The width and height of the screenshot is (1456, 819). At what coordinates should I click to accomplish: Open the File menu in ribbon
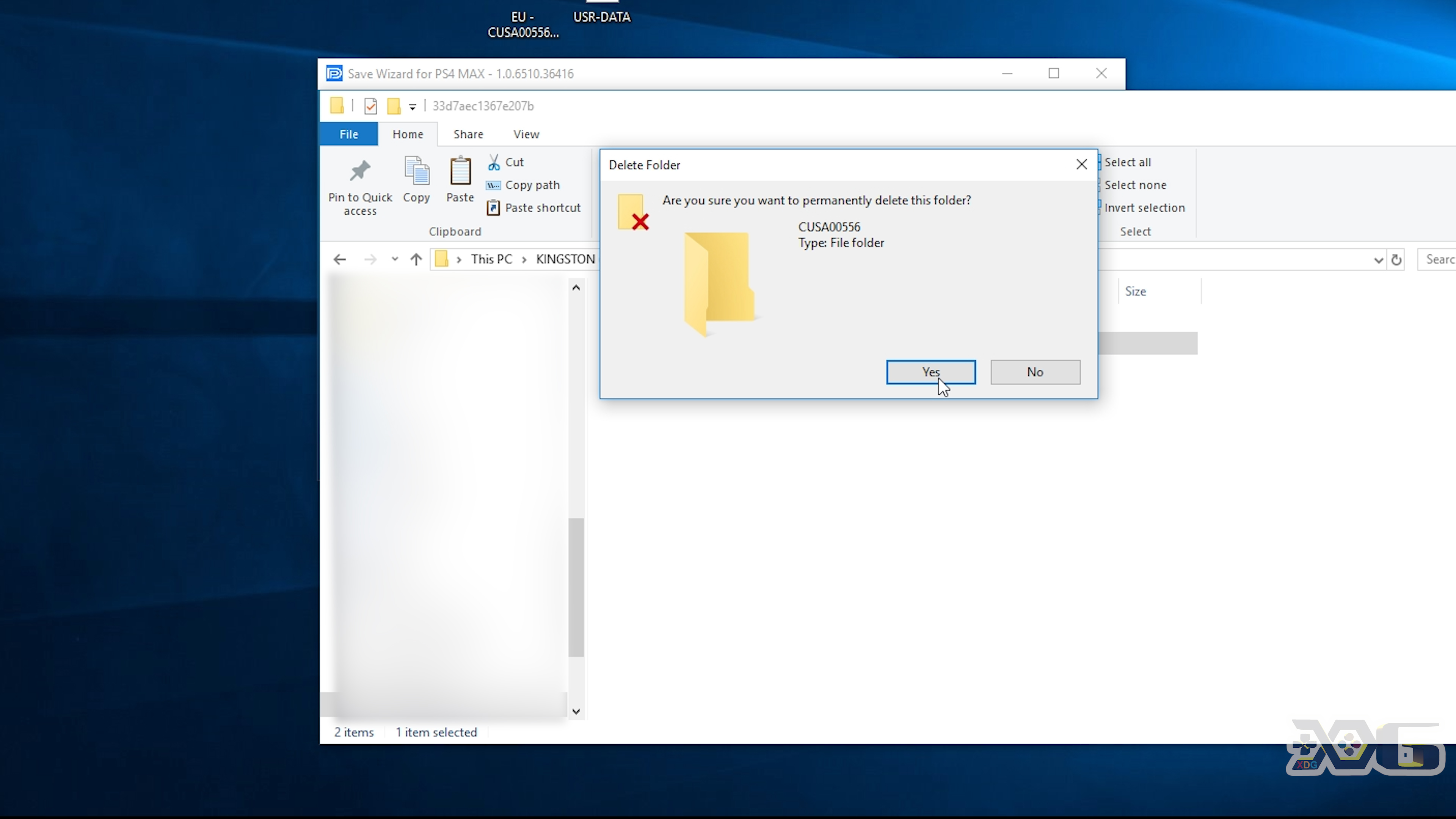point(348,134)
